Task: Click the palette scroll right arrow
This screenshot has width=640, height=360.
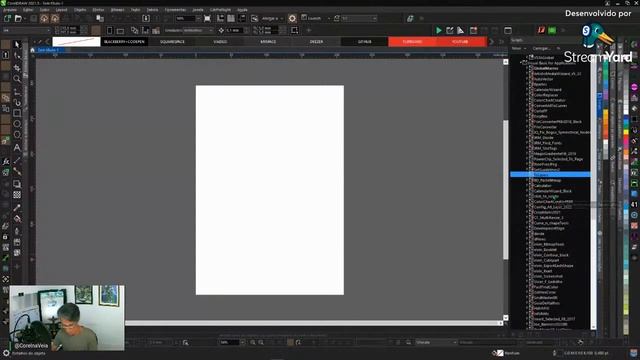Action: (x=491, y=42)
